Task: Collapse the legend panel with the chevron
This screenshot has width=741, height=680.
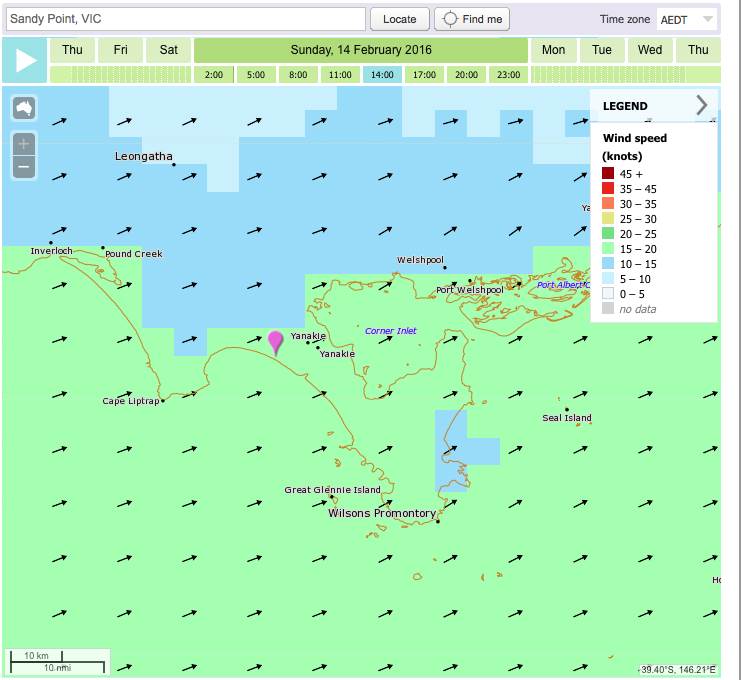Action: [701, 105]
